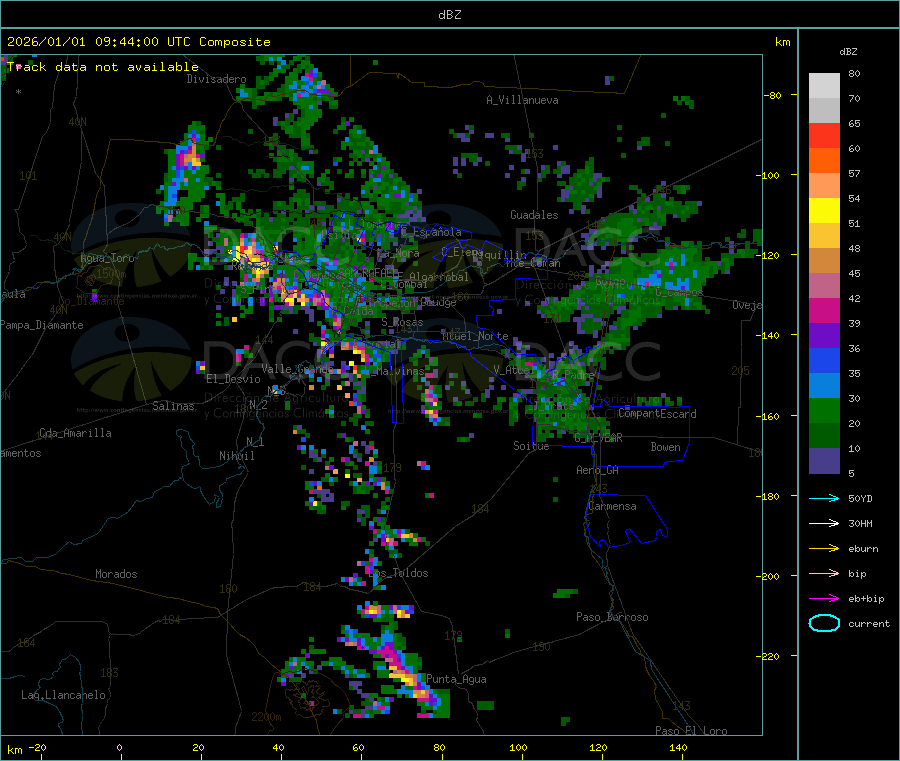Click the 'Divisadero' map label
This screenshot has height=761, width=900.
click(216, 79)
